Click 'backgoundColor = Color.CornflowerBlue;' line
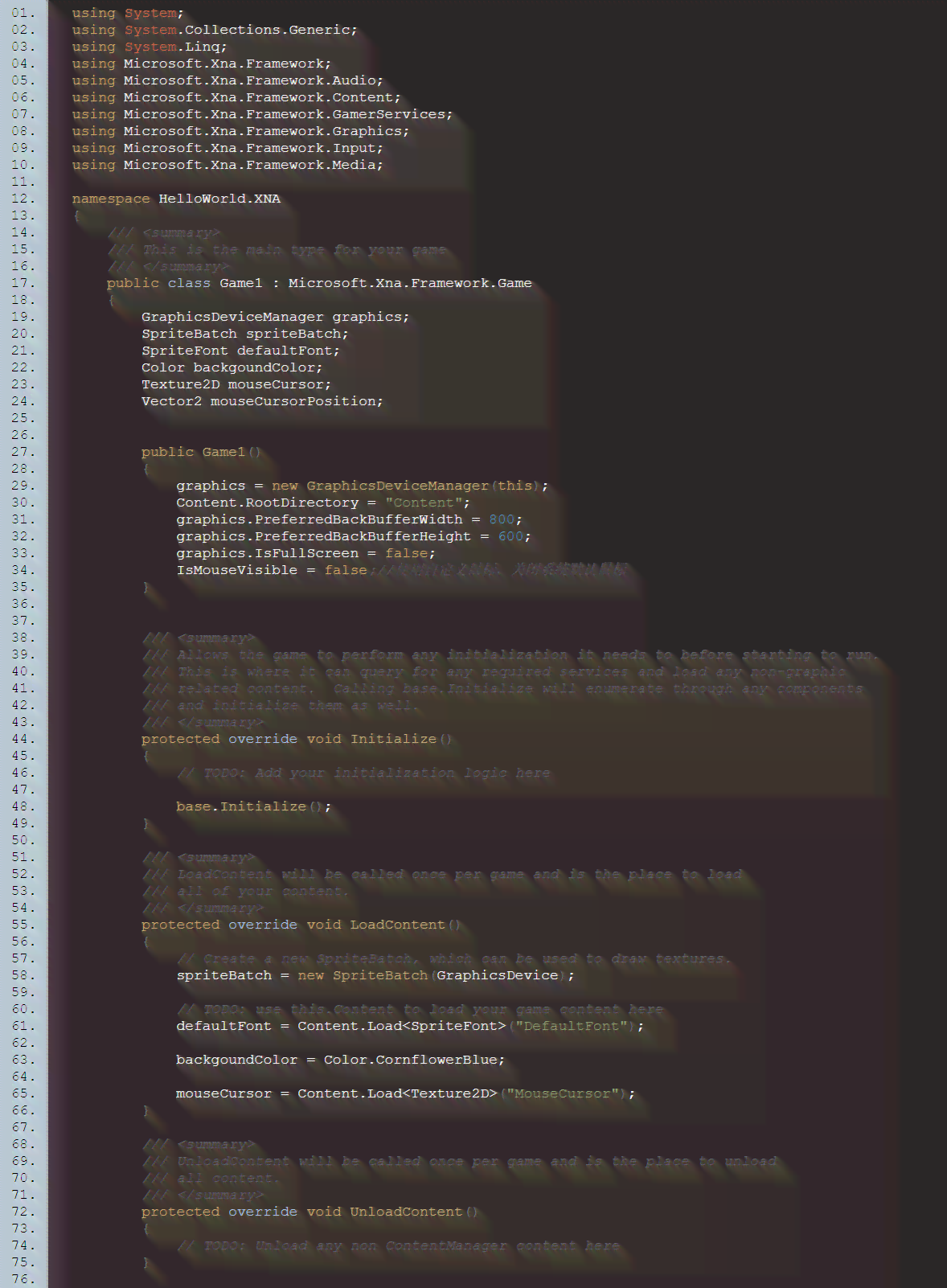The height and width of the screenshot is (1288, 947). tap(341, 1060)
